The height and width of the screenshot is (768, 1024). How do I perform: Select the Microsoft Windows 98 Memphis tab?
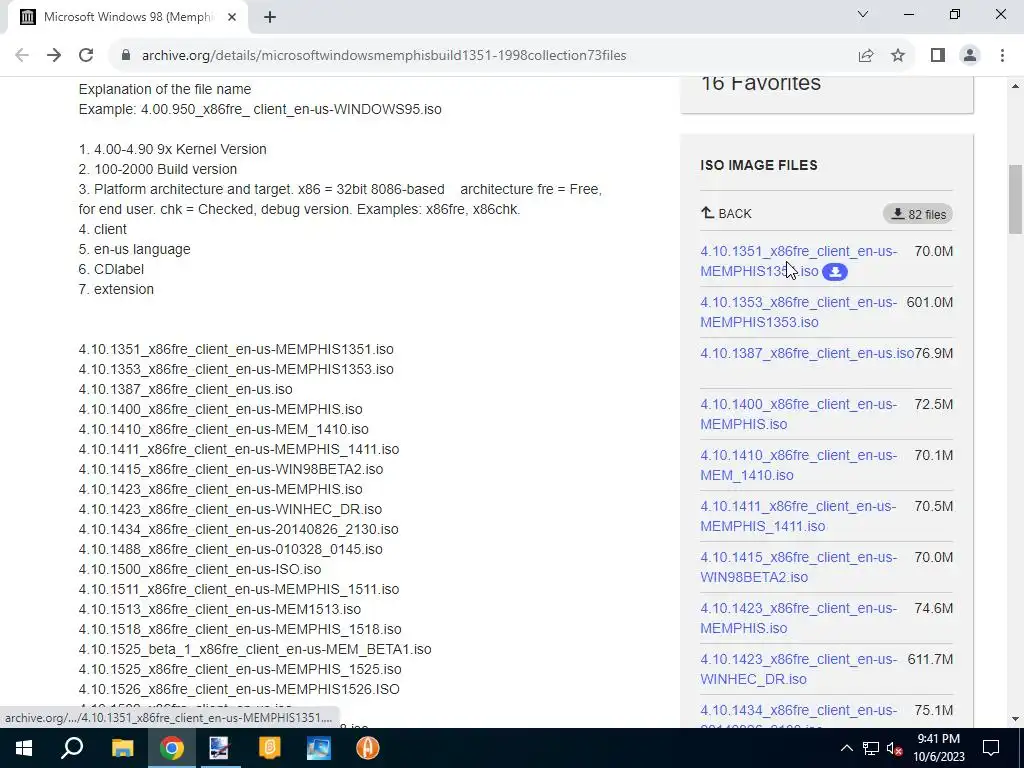click(x=128, y=18)
